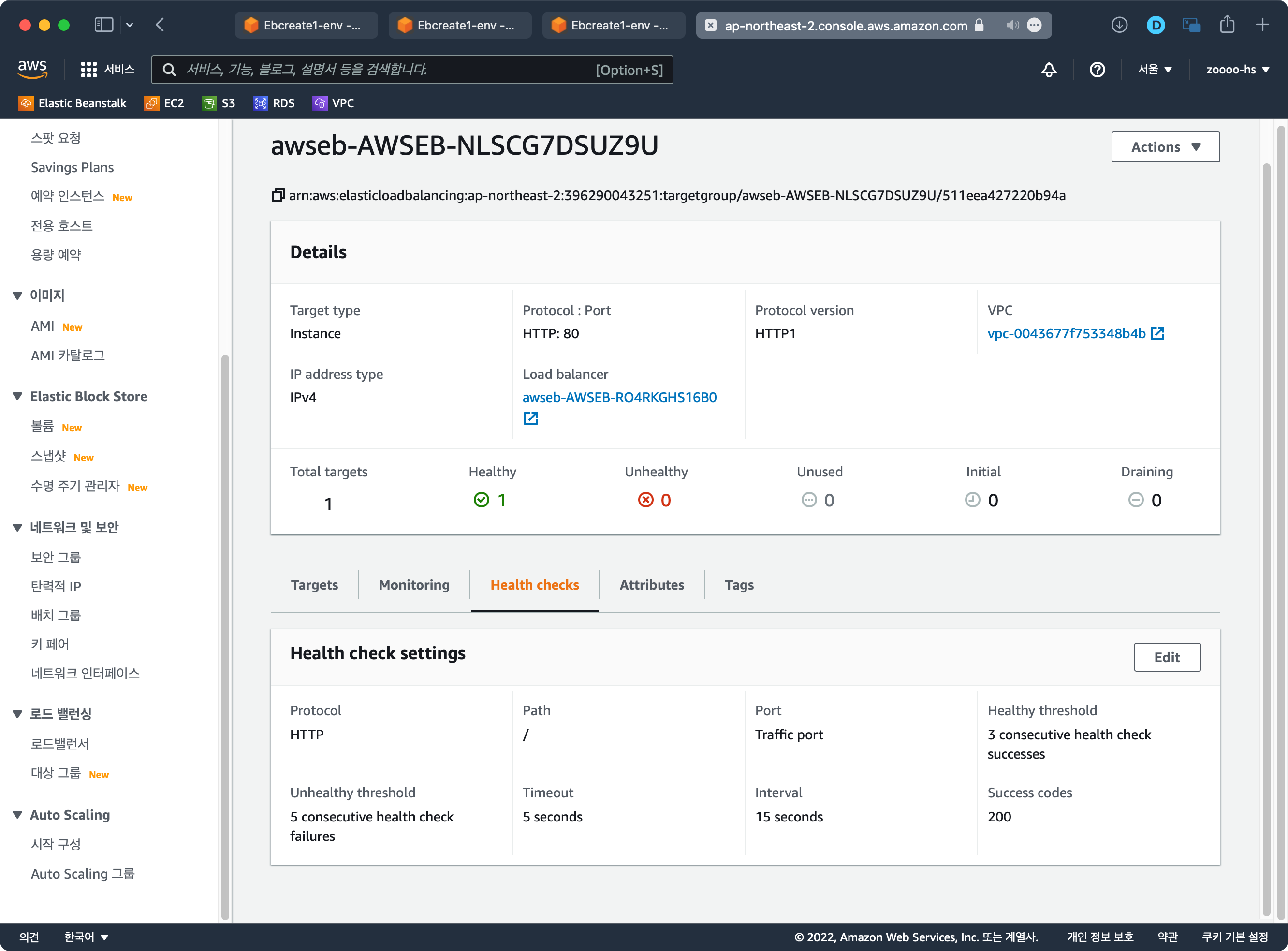The width and height of the screenshot is (1288, 951).
Task: Click the RDS shortcut icon
Action: click(261, 103)
